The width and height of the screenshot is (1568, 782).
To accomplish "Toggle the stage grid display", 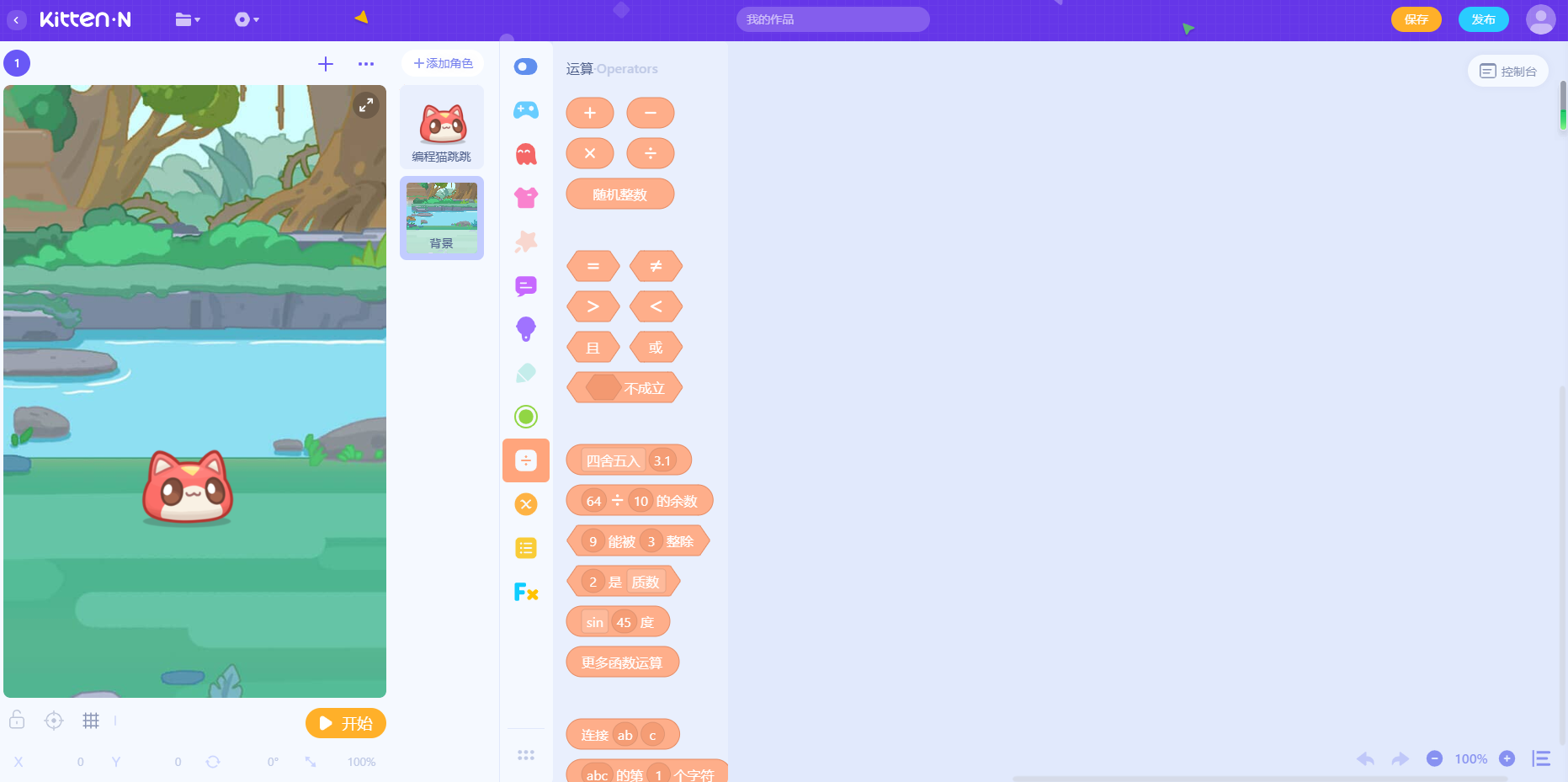I will pos(91,721).
